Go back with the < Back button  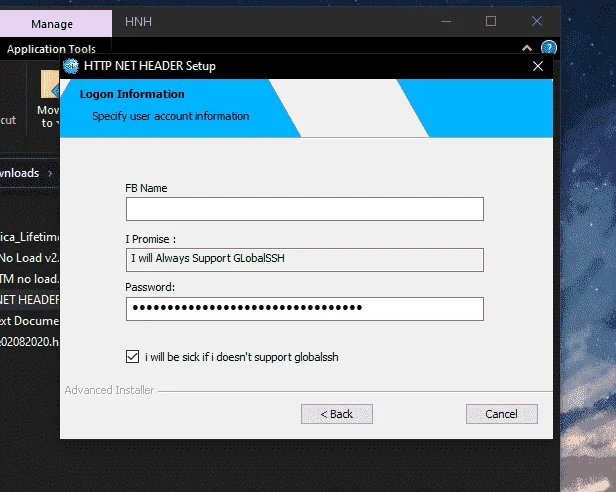pyautogui.click(x=337, y=414)
